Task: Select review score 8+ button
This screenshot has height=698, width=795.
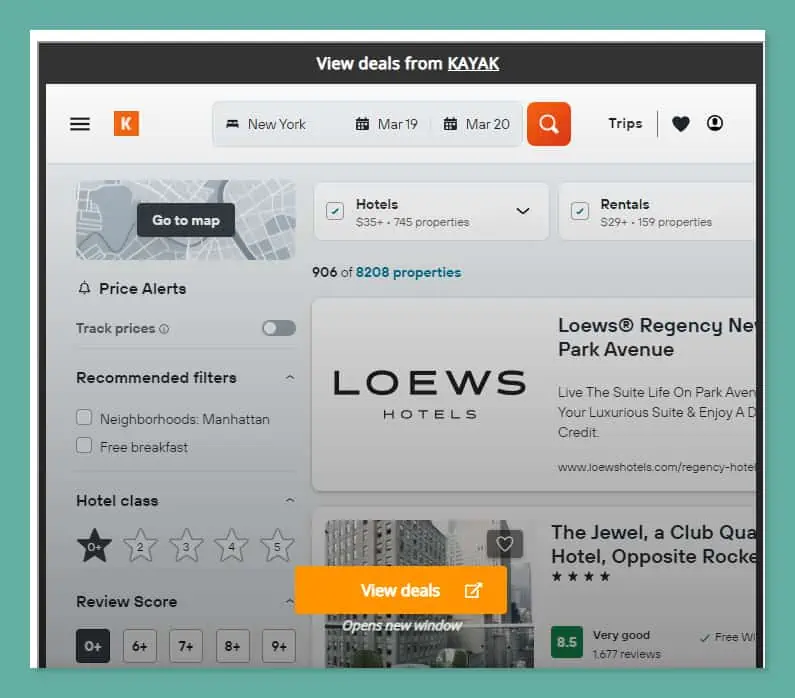Action: coord(233,646)
